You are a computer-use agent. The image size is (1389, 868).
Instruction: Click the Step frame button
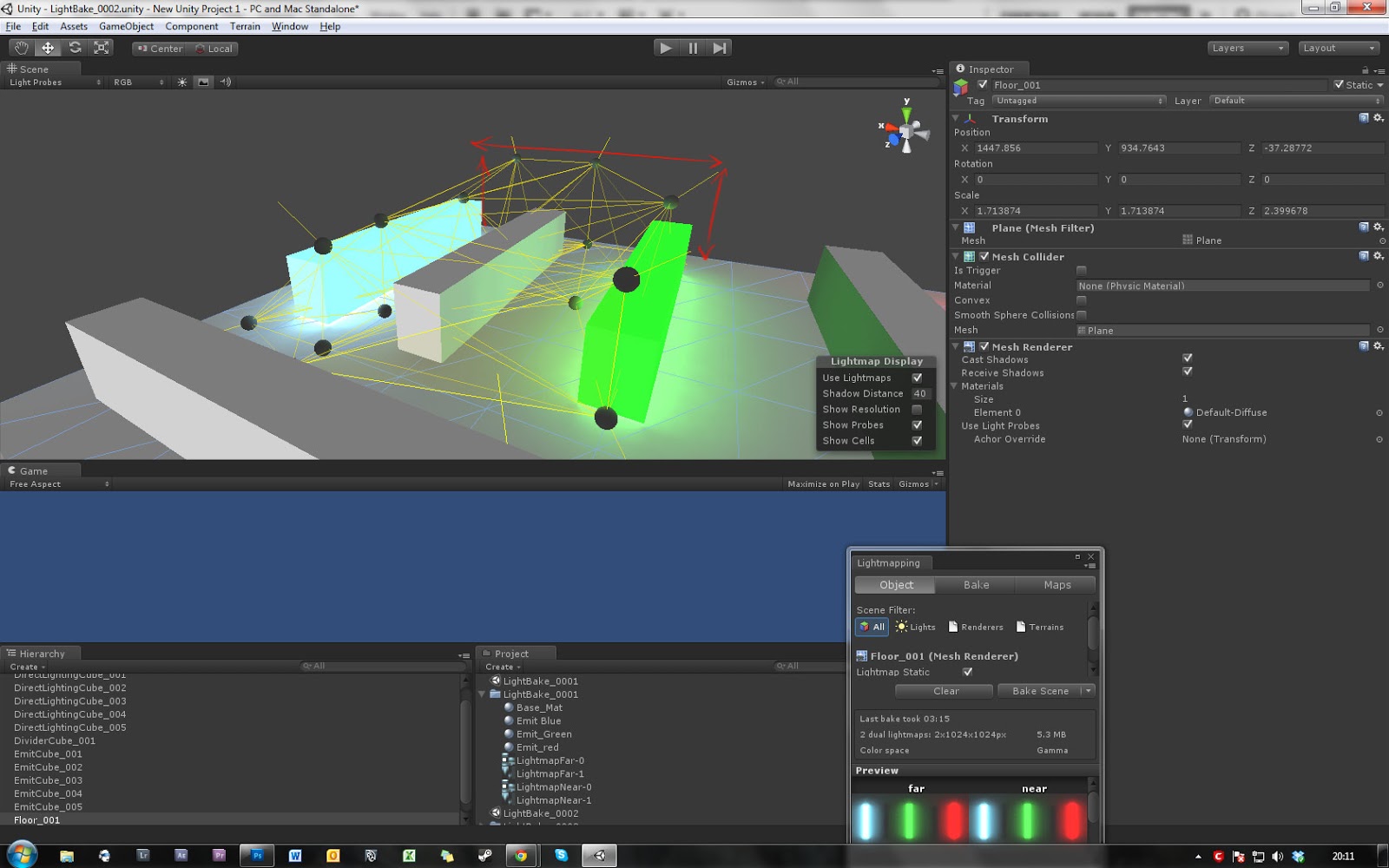[720, 49]
